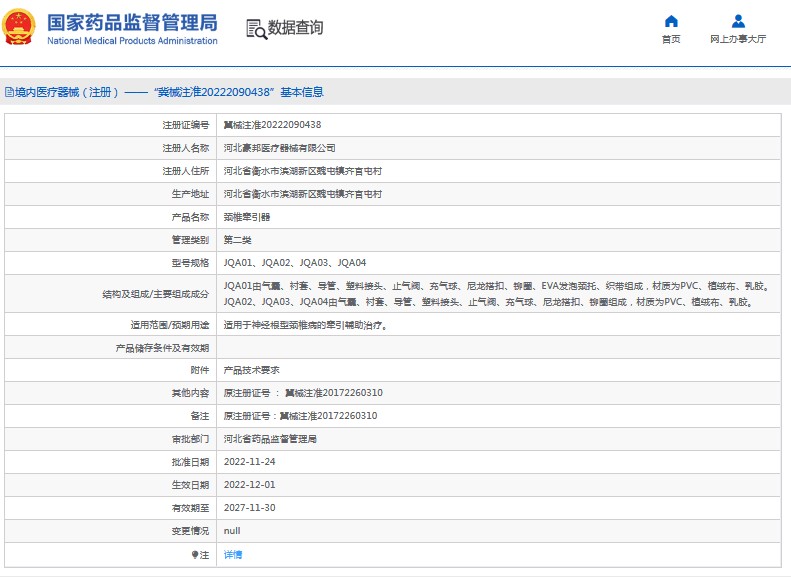
Task: Click National Medical Products Administration subtitle
Action: [x=132, y=41]
